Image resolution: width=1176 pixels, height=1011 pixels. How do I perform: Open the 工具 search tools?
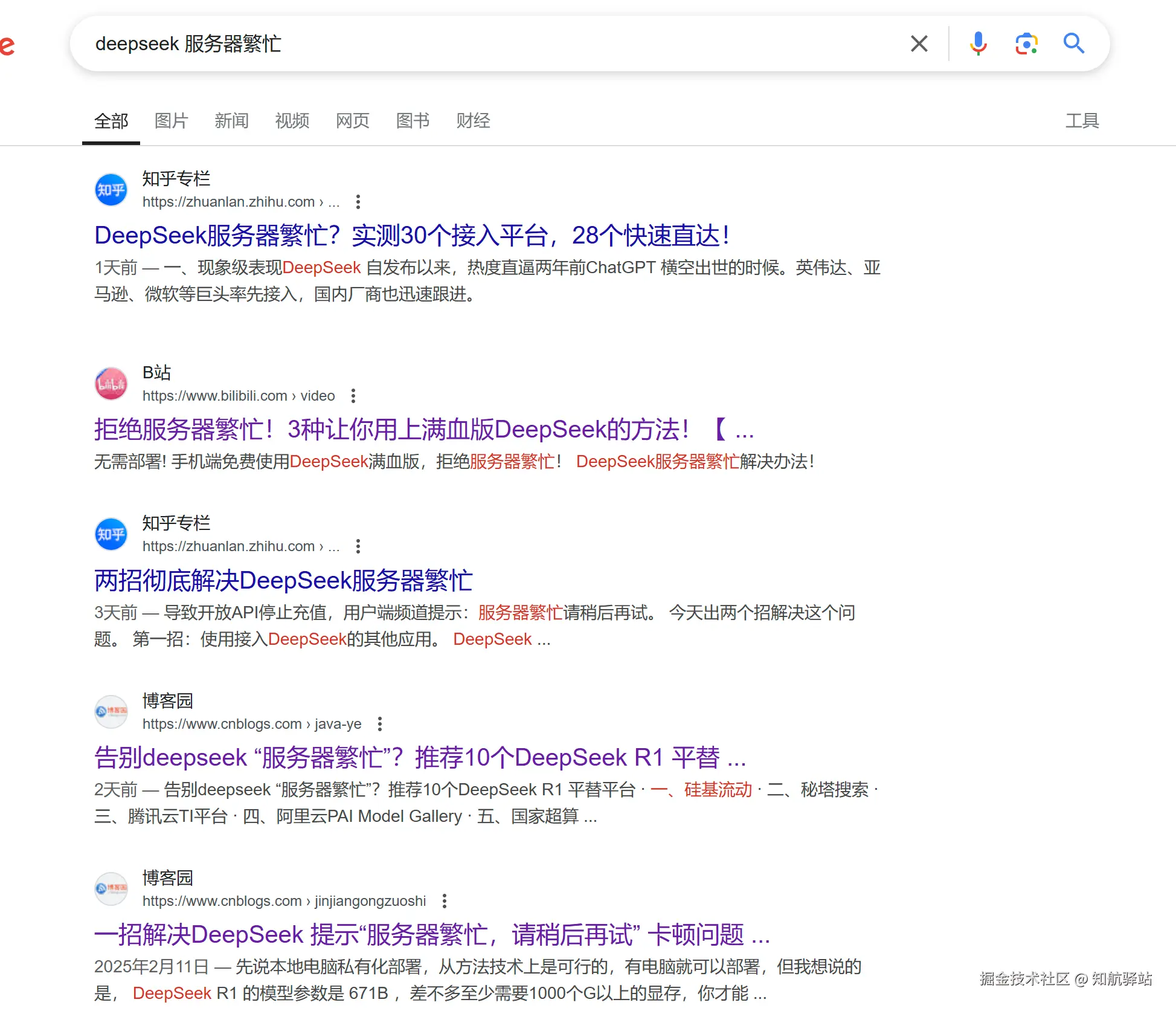[x=1082, y=121]
